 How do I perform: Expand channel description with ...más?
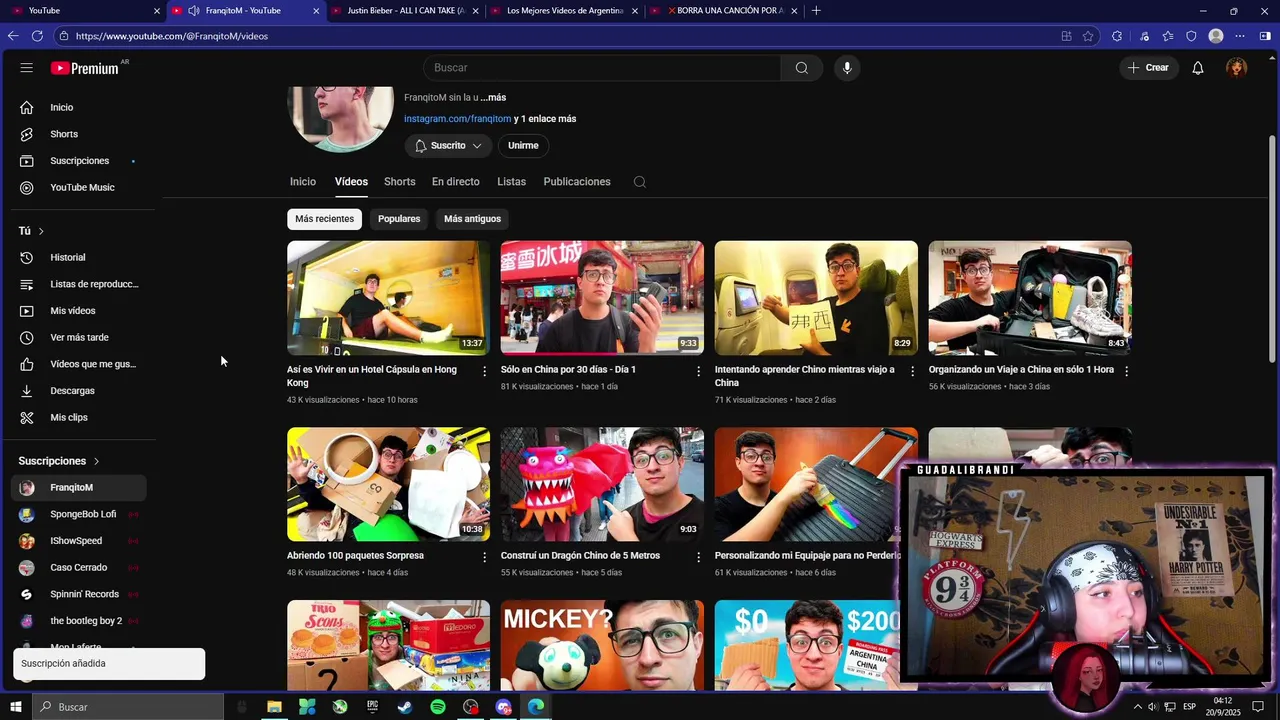[x=493, y=98]
